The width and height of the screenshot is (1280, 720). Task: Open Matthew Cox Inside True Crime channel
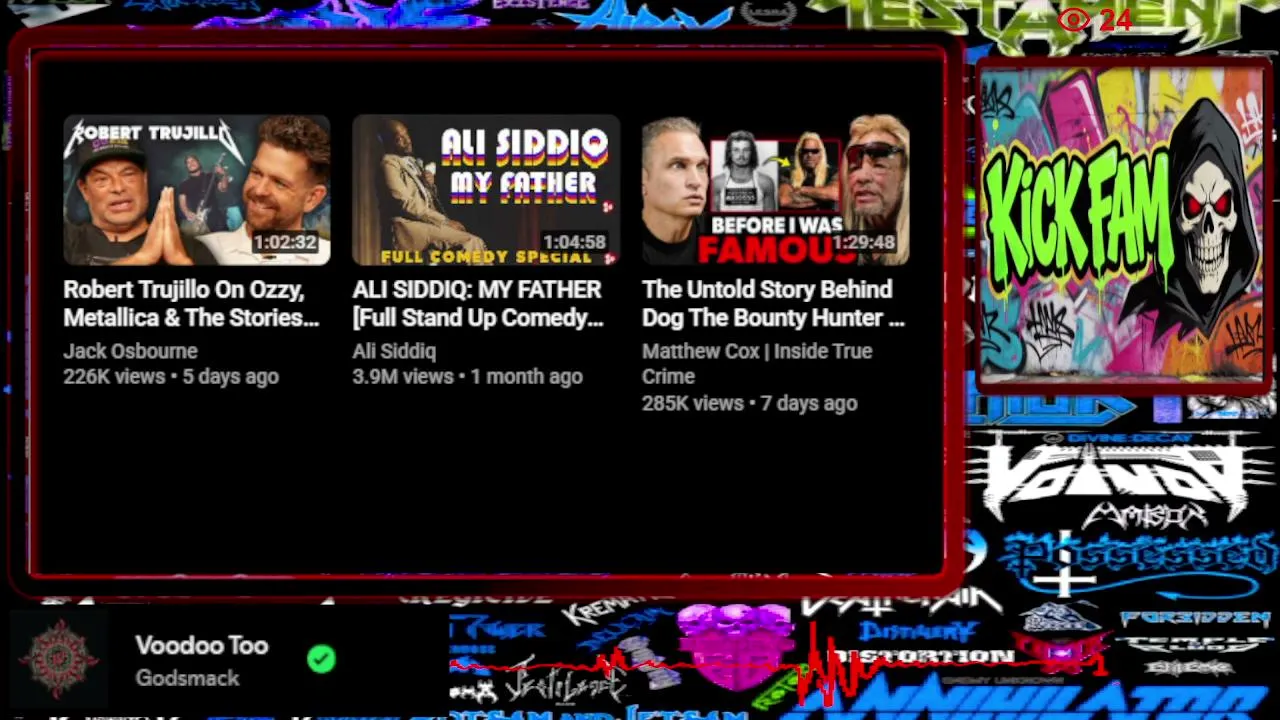(x=757, y=364)
